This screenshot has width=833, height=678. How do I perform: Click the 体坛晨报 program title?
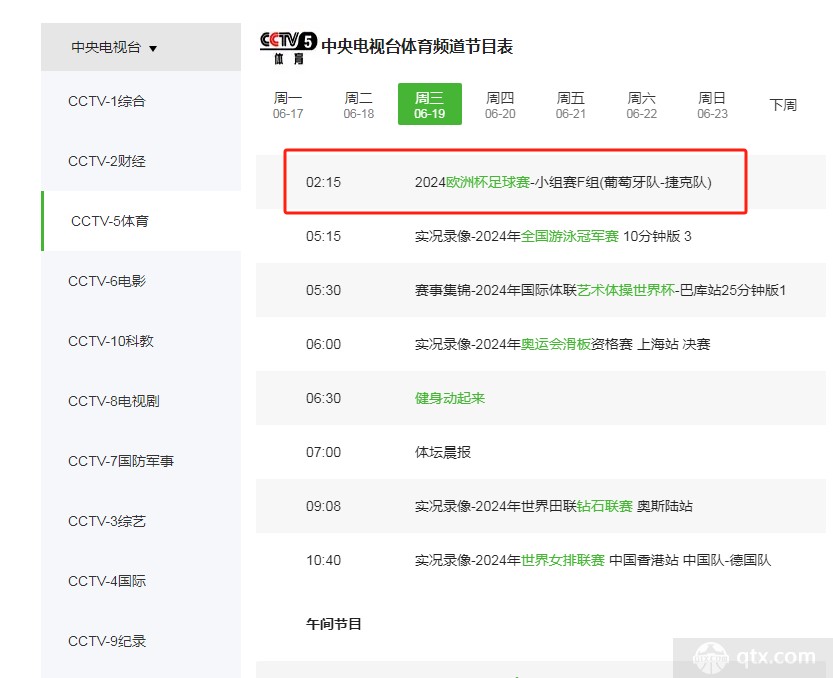pos(443,453)
